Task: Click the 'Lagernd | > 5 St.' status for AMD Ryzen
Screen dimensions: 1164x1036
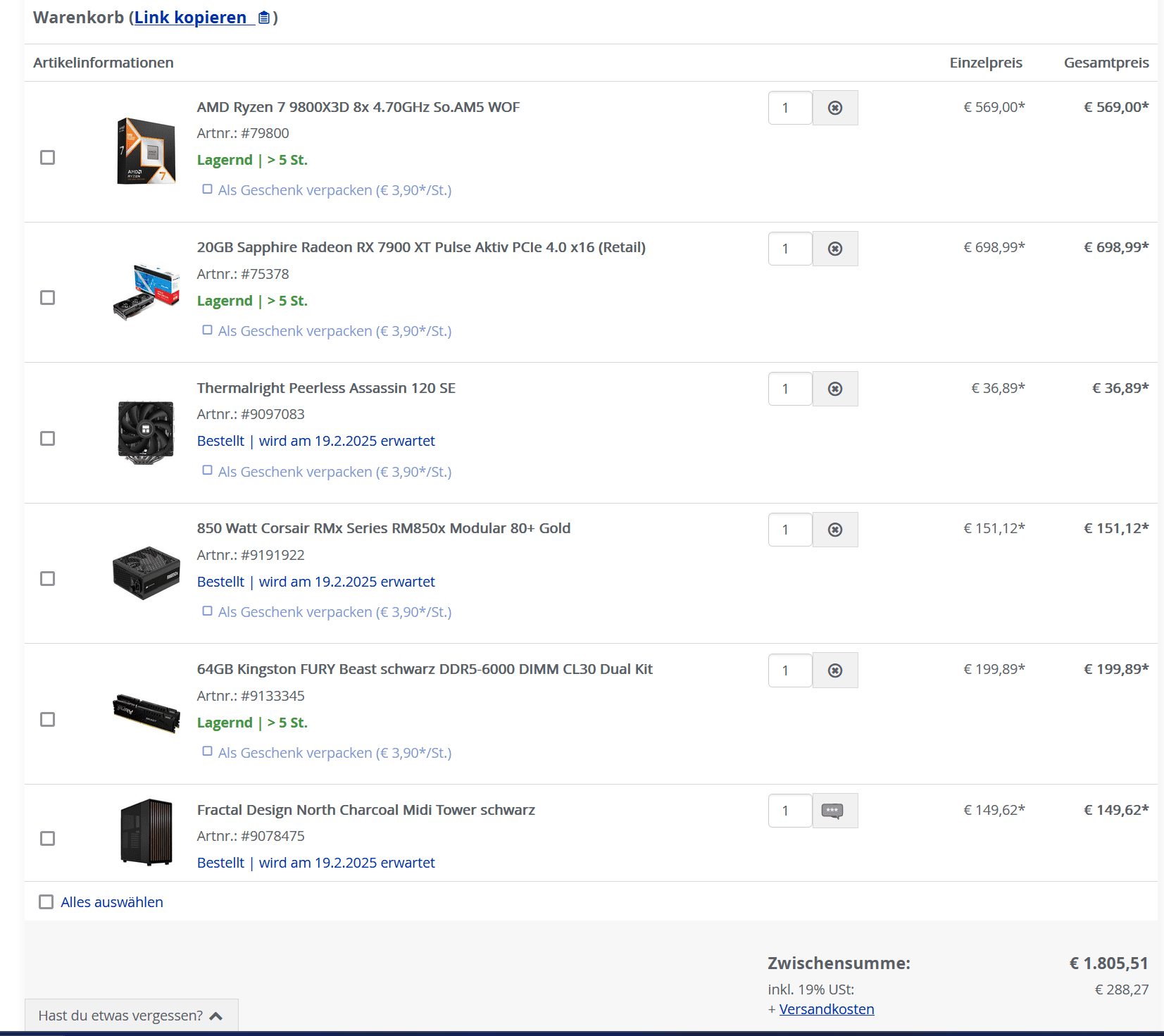Action: (x=252, y=160)
